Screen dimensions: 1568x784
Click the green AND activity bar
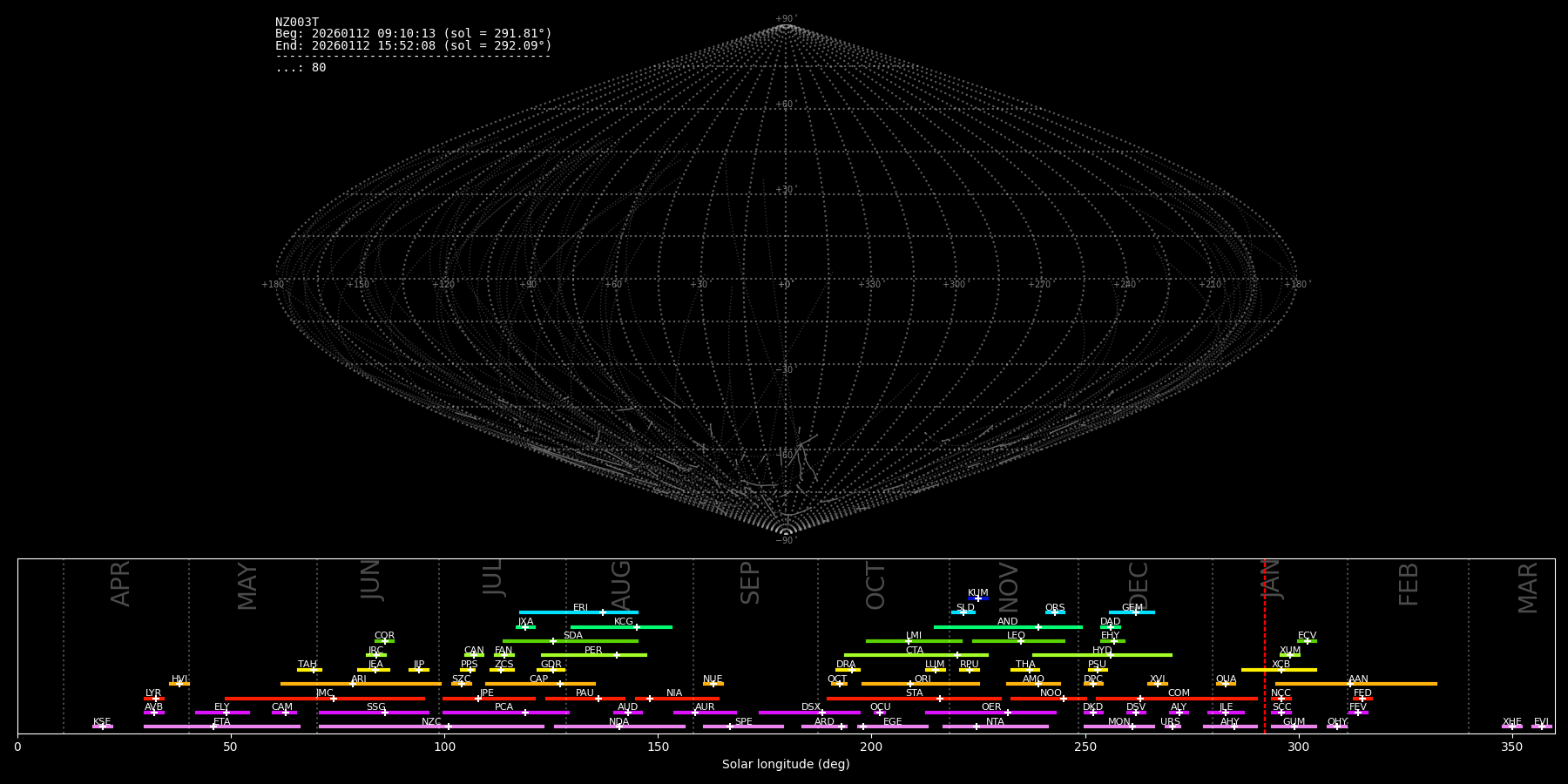(x=1008, y=627)
